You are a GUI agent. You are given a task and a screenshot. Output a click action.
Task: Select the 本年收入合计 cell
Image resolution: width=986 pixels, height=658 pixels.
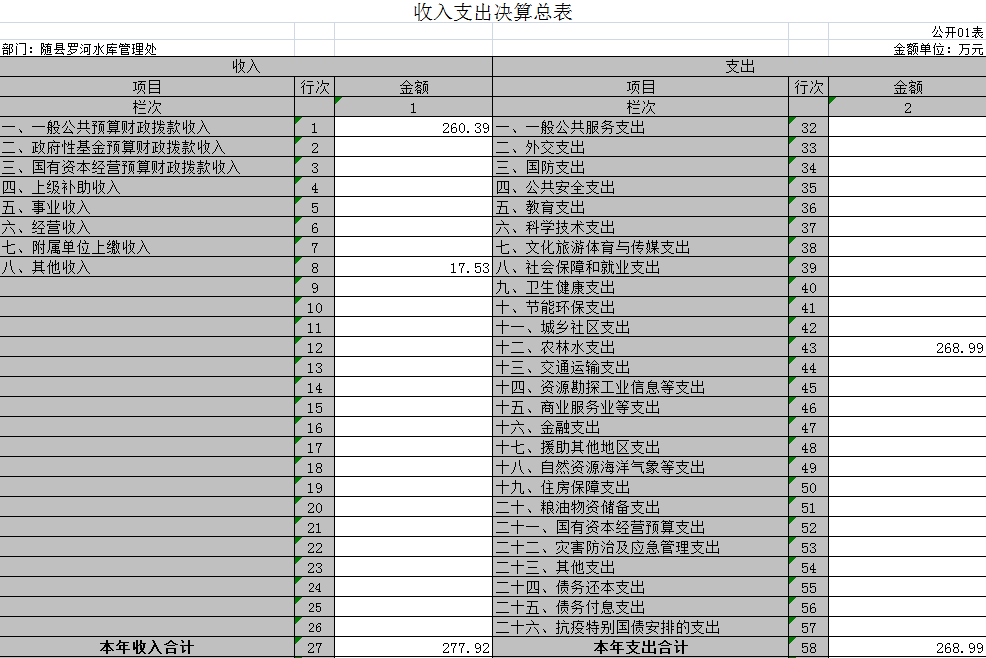pos(147,648)
